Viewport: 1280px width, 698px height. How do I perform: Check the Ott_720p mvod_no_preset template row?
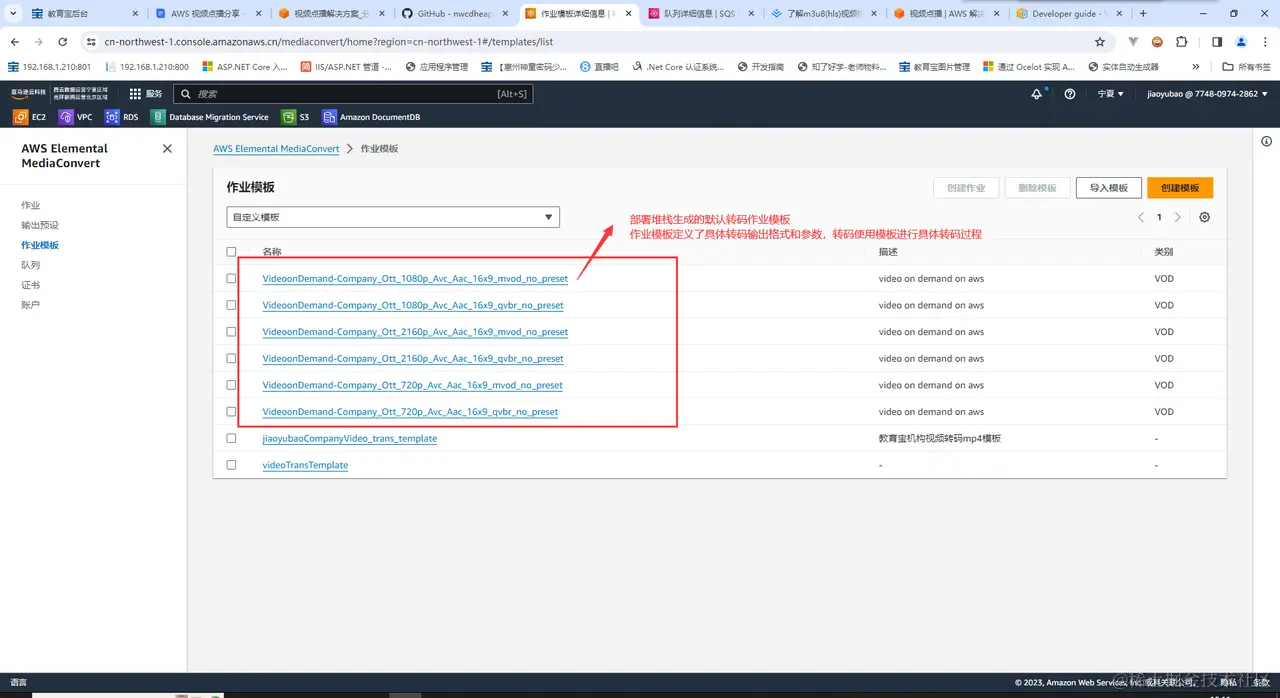[x=232, y=385]
